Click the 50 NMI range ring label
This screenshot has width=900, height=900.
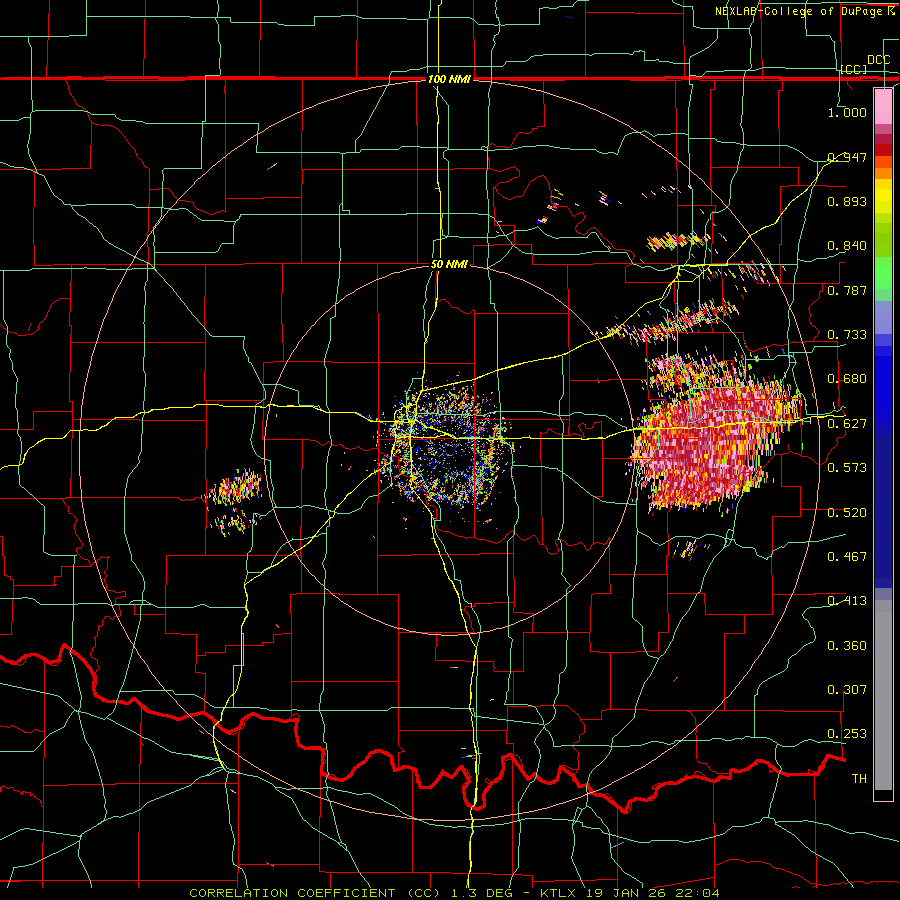tap(449, 264)
